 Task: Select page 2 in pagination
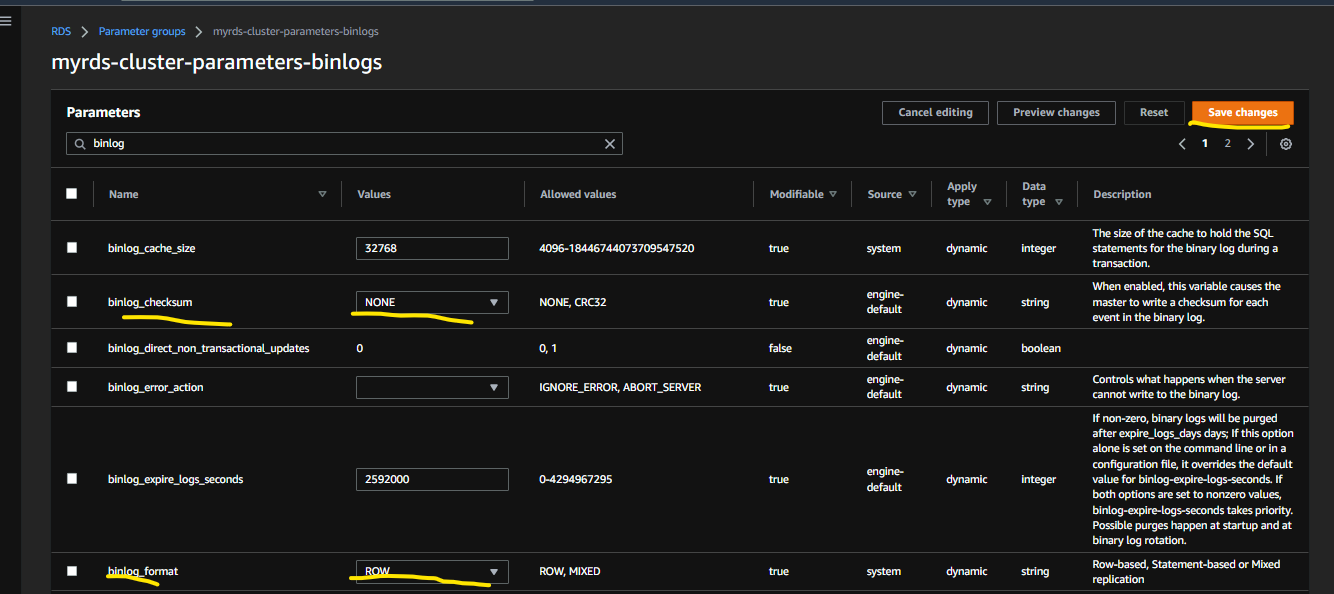[1227, 144]
